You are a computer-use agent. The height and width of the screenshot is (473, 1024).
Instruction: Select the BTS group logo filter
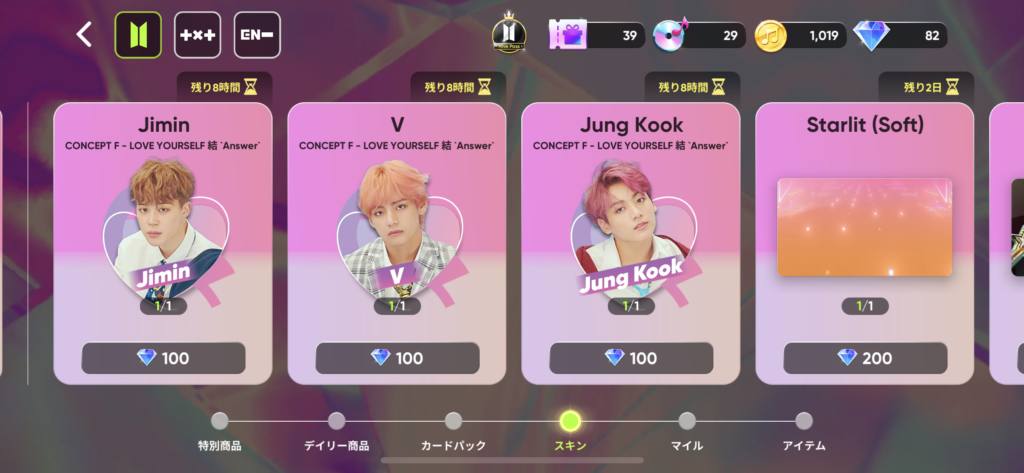tap(138, 35)
